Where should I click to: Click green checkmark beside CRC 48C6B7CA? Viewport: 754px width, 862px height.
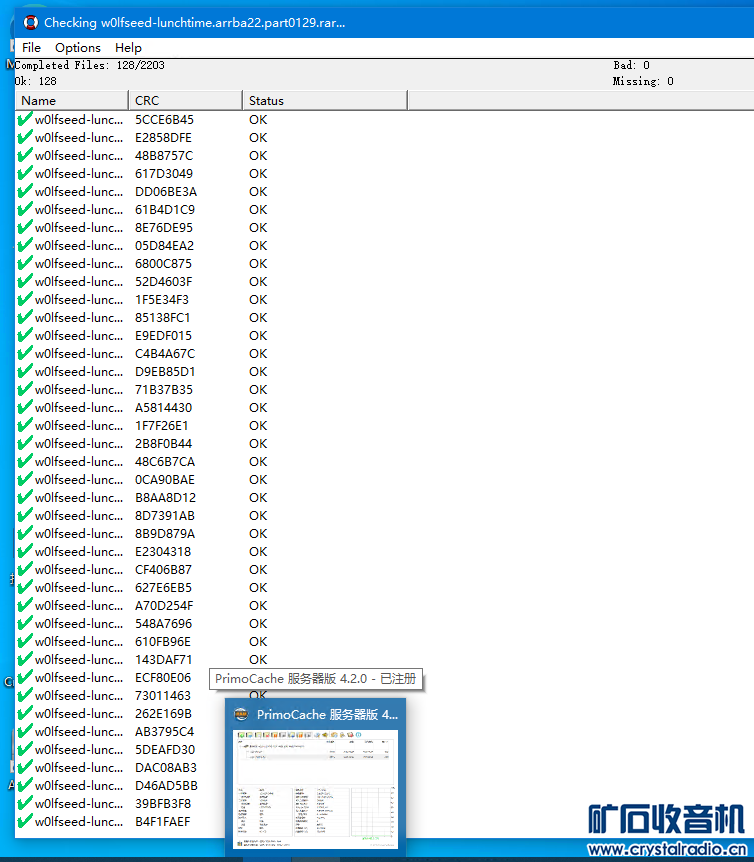[25, 461]
